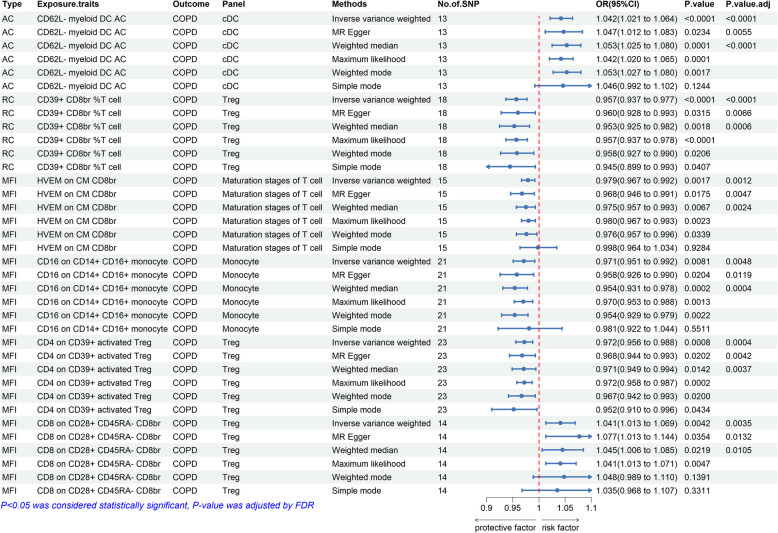778x533 pixels.
Task: Select the OR value '0.979(0.967 to 0.992)'
Action: click(x=637, y=181)
